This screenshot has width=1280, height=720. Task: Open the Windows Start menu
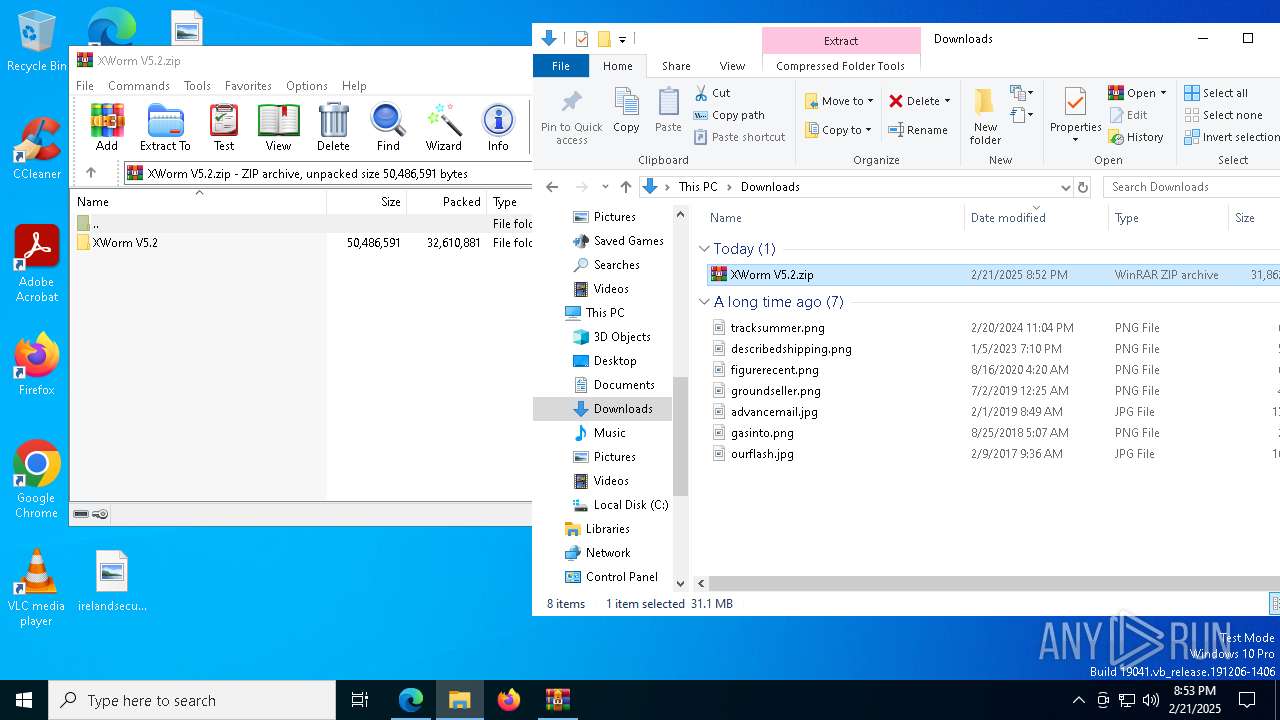24,700
